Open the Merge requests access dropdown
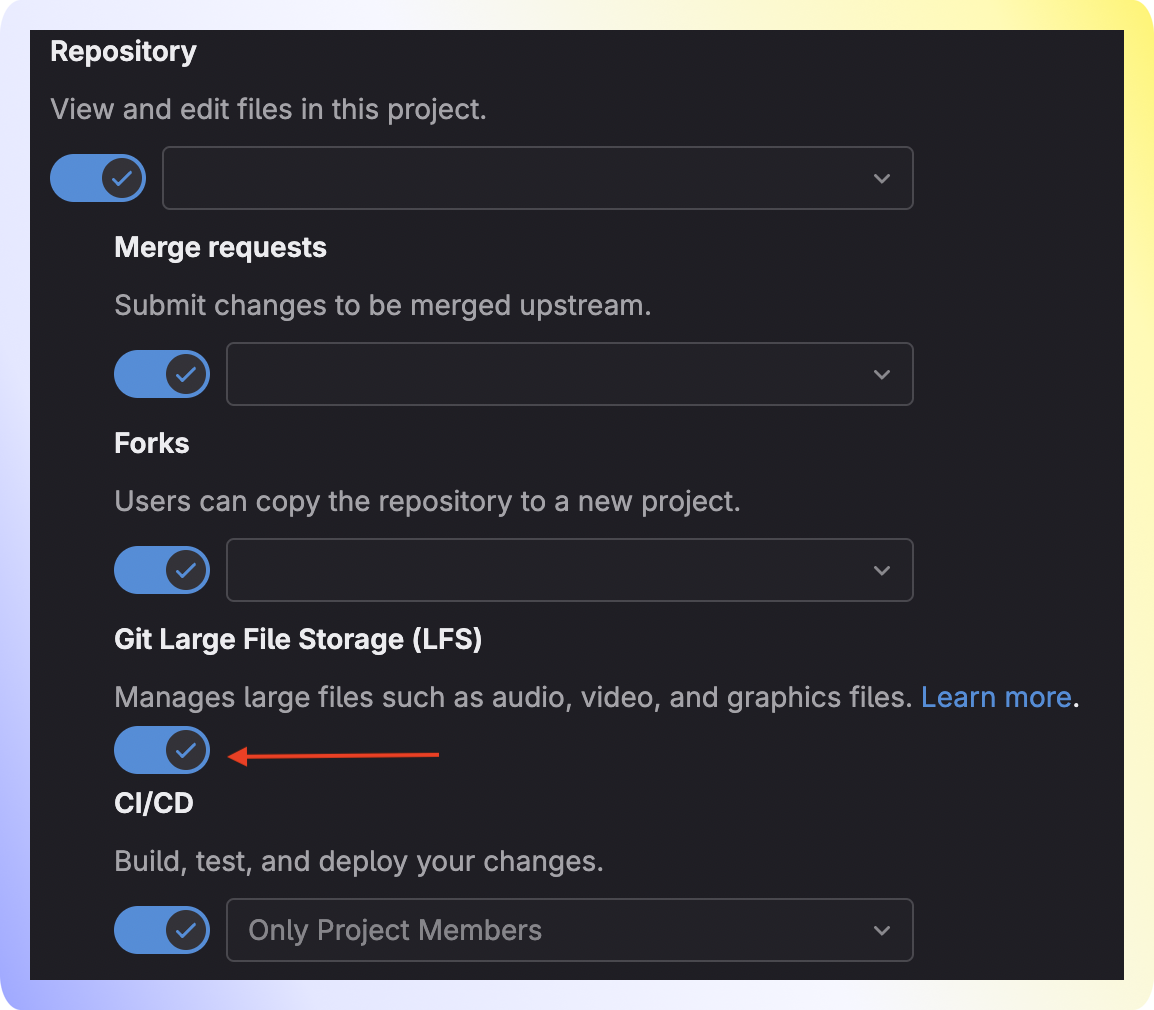1154x1010 pixels. tap(570, 374)
